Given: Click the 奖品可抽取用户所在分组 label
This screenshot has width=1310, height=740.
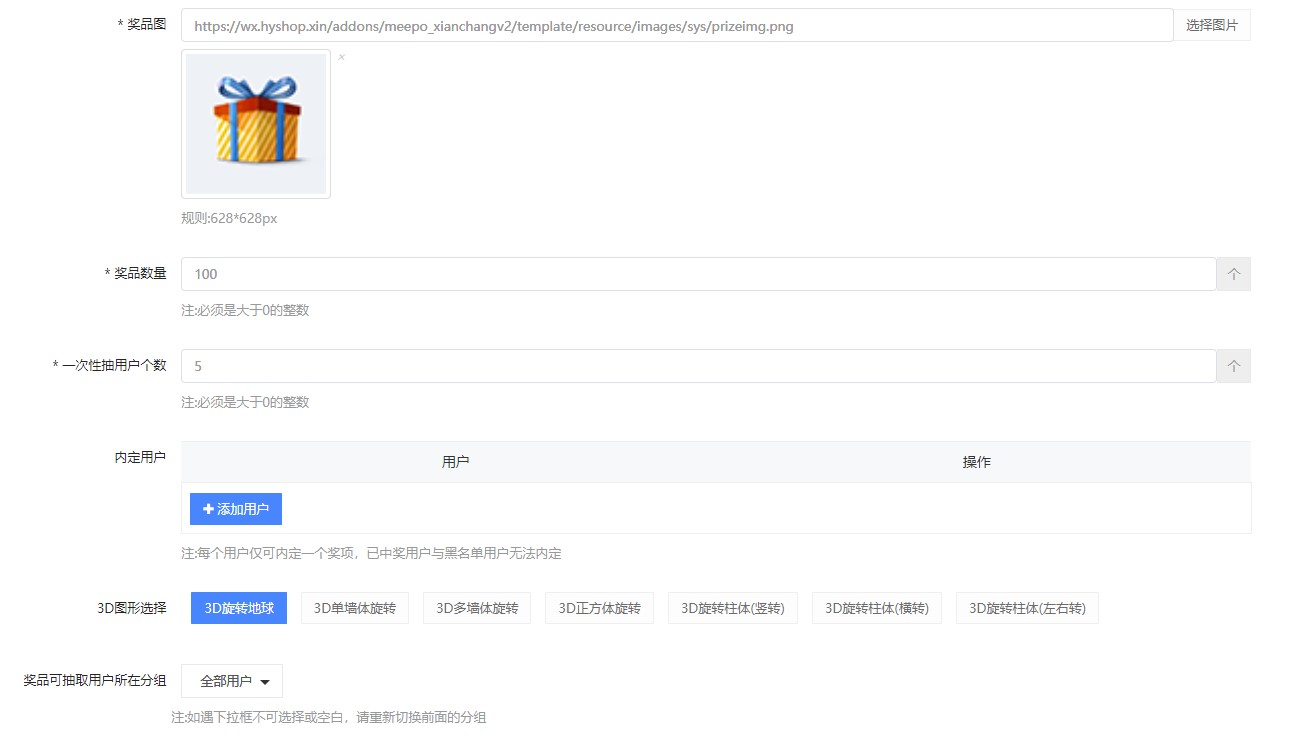Looking at the screenshot, I should [95, 681].
